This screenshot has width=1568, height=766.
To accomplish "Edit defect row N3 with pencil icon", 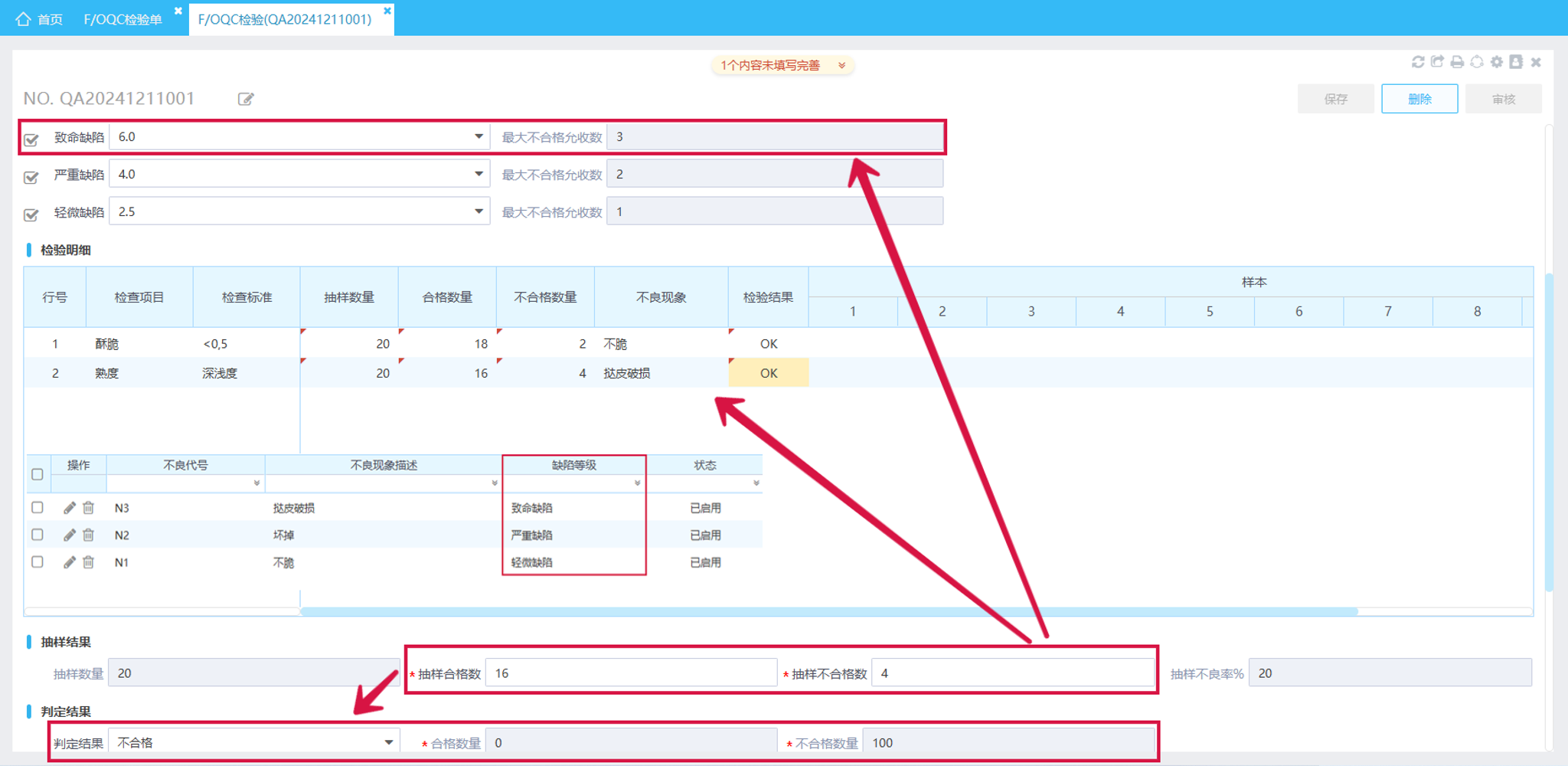I will [x=69, y=508].
